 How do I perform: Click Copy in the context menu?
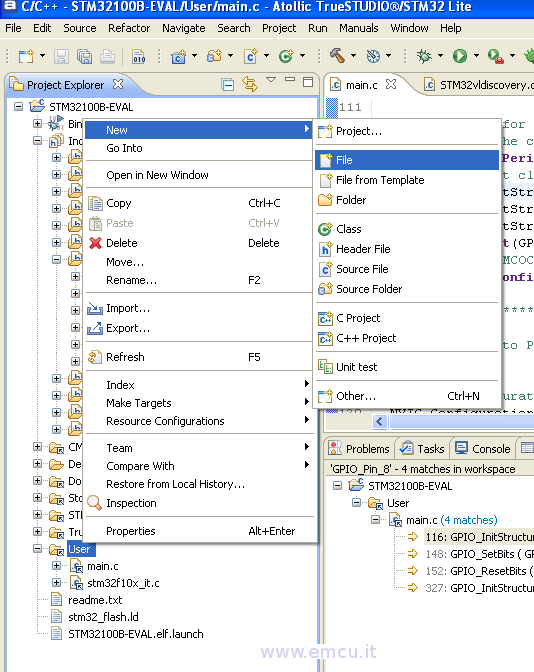[x=199, y=203]
